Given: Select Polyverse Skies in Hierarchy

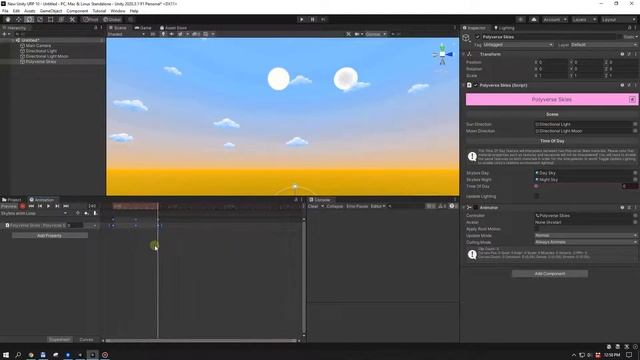Looking at the screenshot, I should (x=41, y=62).
